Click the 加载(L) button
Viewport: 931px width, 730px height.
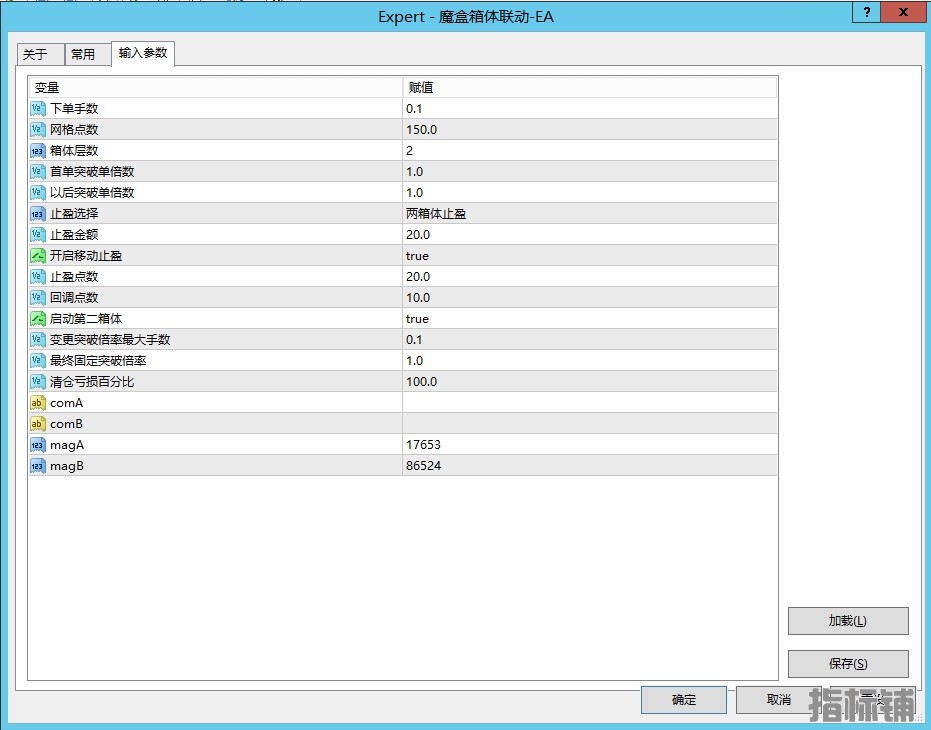[x=848, y=621]
